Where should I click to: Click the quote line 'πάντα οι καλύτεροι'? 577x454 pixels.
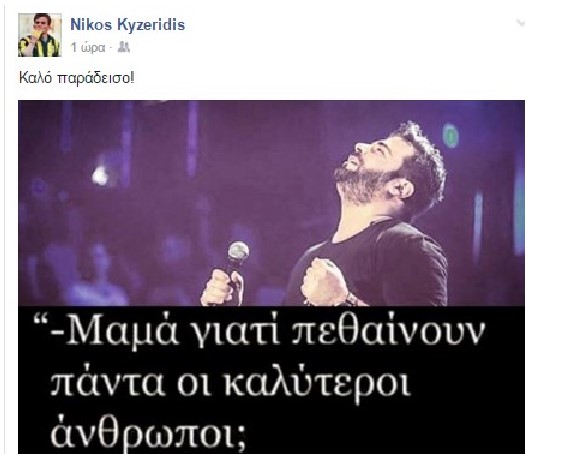click(230, 383)
